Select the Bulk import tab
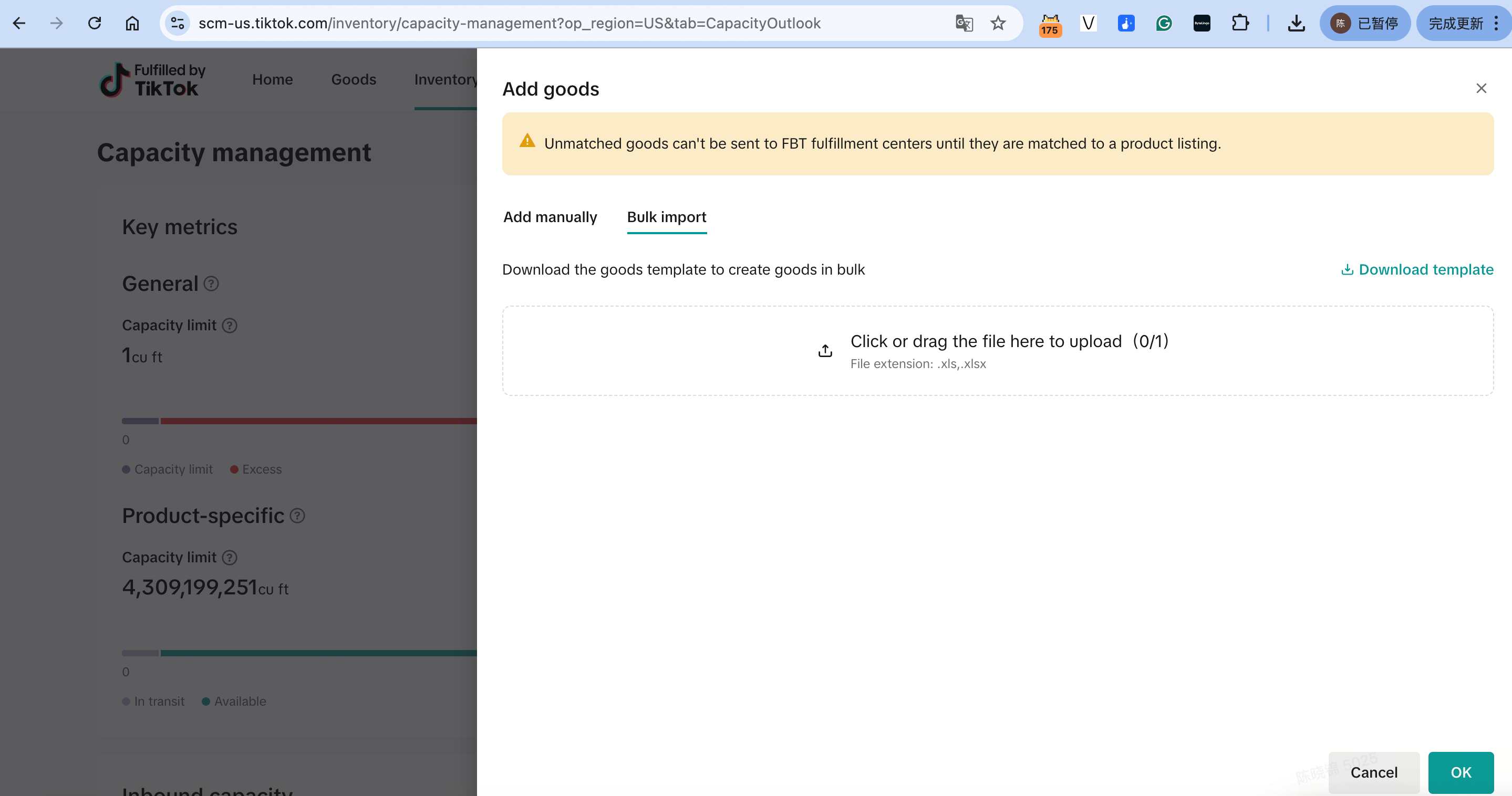The width and height of the screenshot is (1512, 796). [667, 217]
